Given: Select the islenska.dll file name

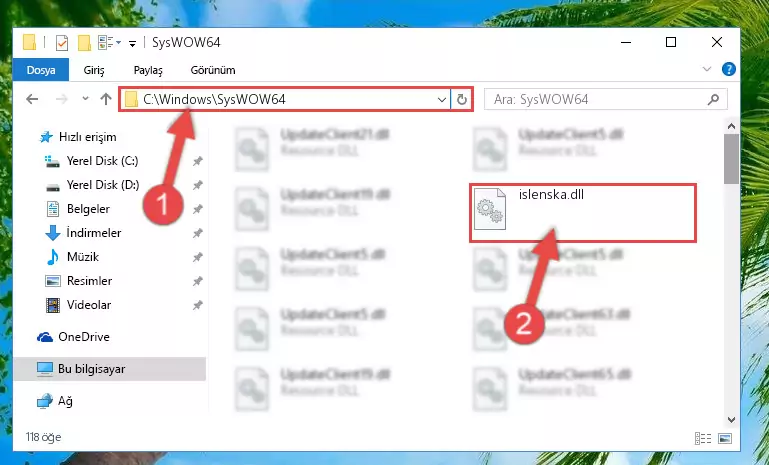Looking at the screenshot, I should [x=551, y=195].
